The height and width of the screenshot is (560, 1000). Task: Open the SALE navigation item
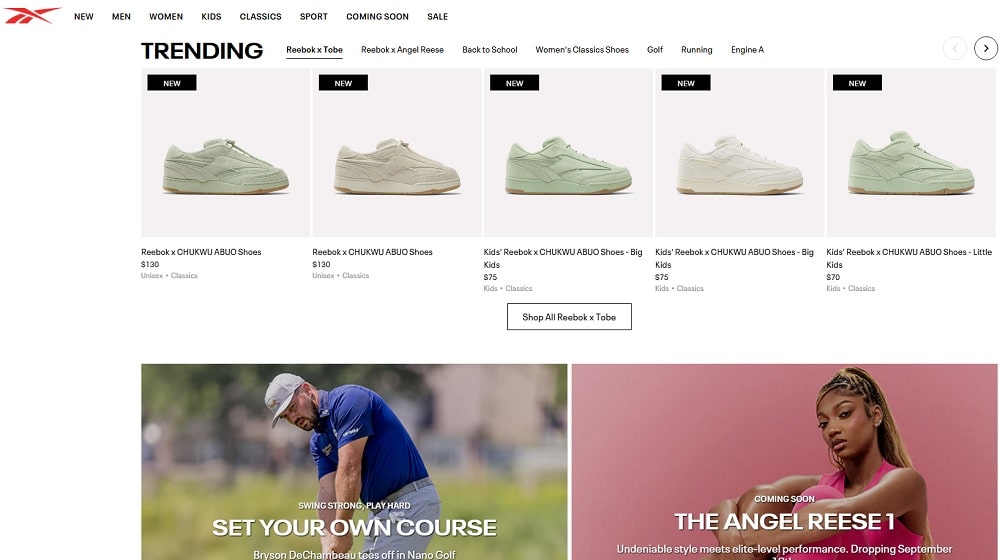coord(438,17)
